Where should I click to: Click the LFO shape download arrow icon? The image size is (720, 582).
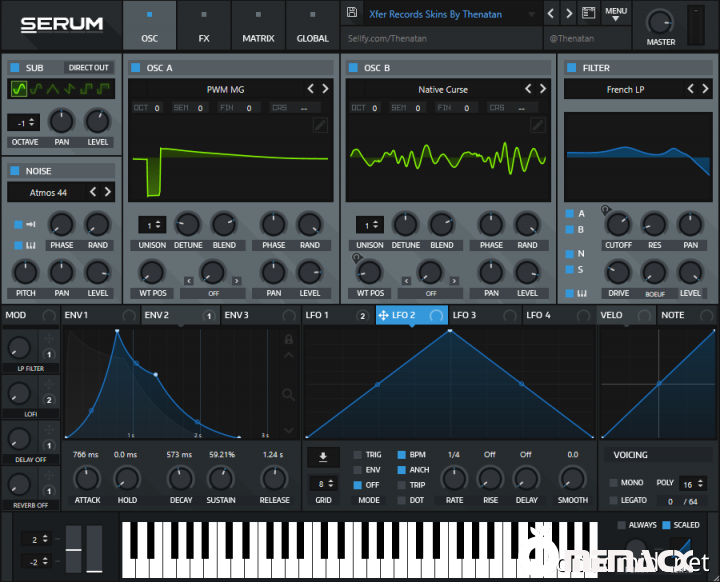323,457
